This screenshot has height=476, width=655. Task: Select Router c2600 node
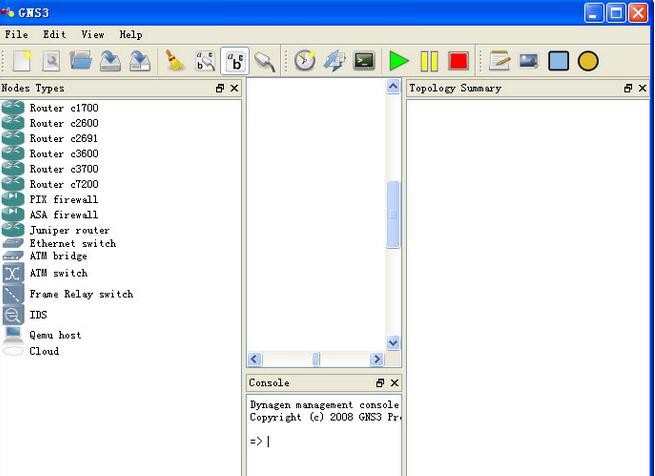(x=64, y=123)
